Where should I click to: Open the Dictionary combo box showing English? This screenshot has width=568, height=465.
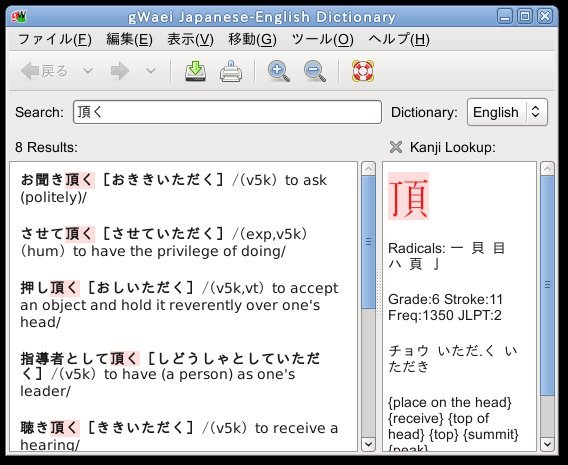tap(507, 112)
